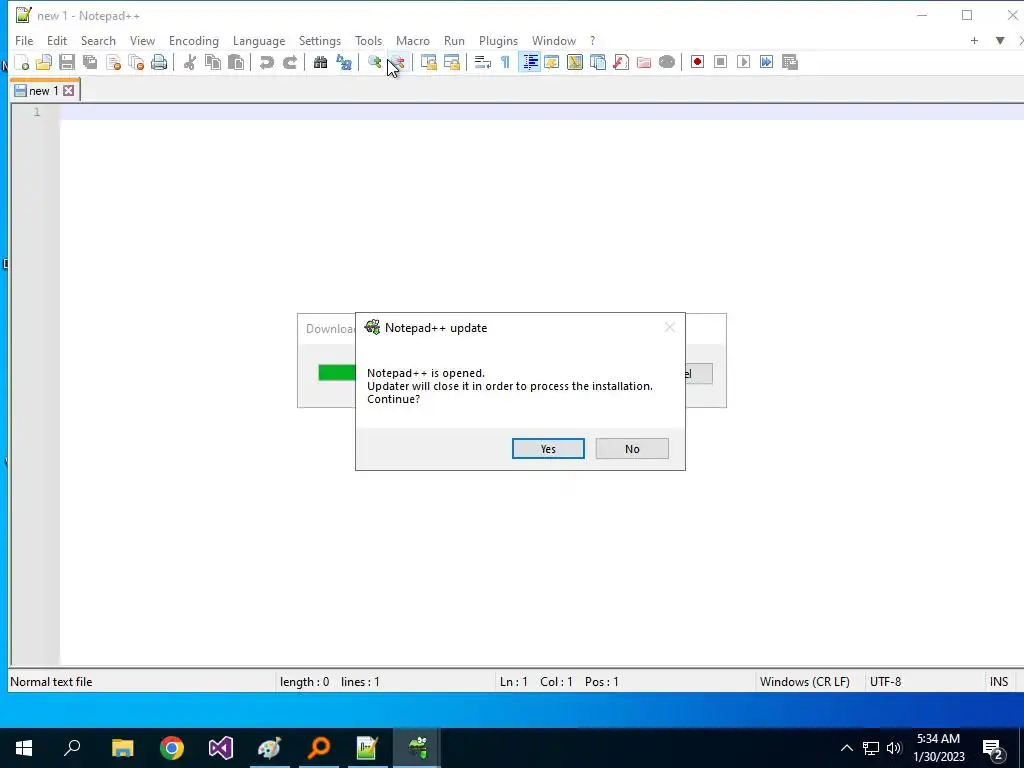This screenshot has width=1024, height=768.
Task: Click the Close document toolbar icon
Action: tap(114, 63)
